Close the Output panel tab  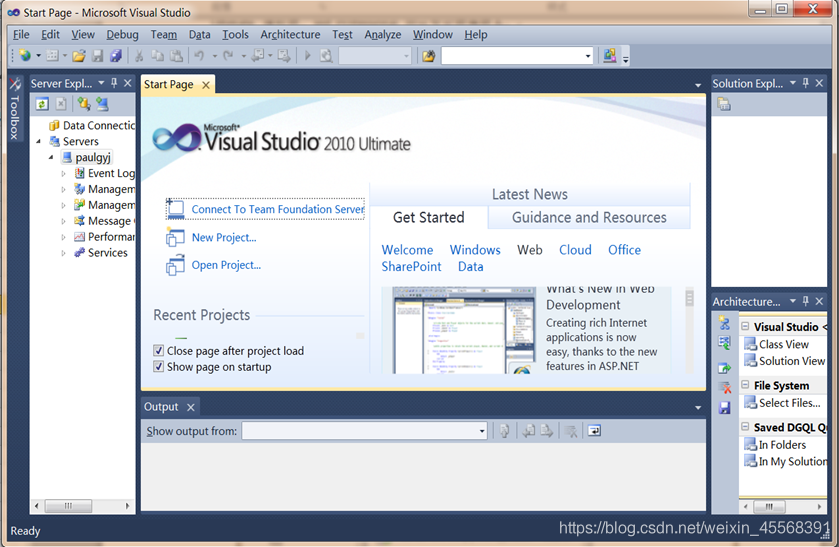point(190,407)
